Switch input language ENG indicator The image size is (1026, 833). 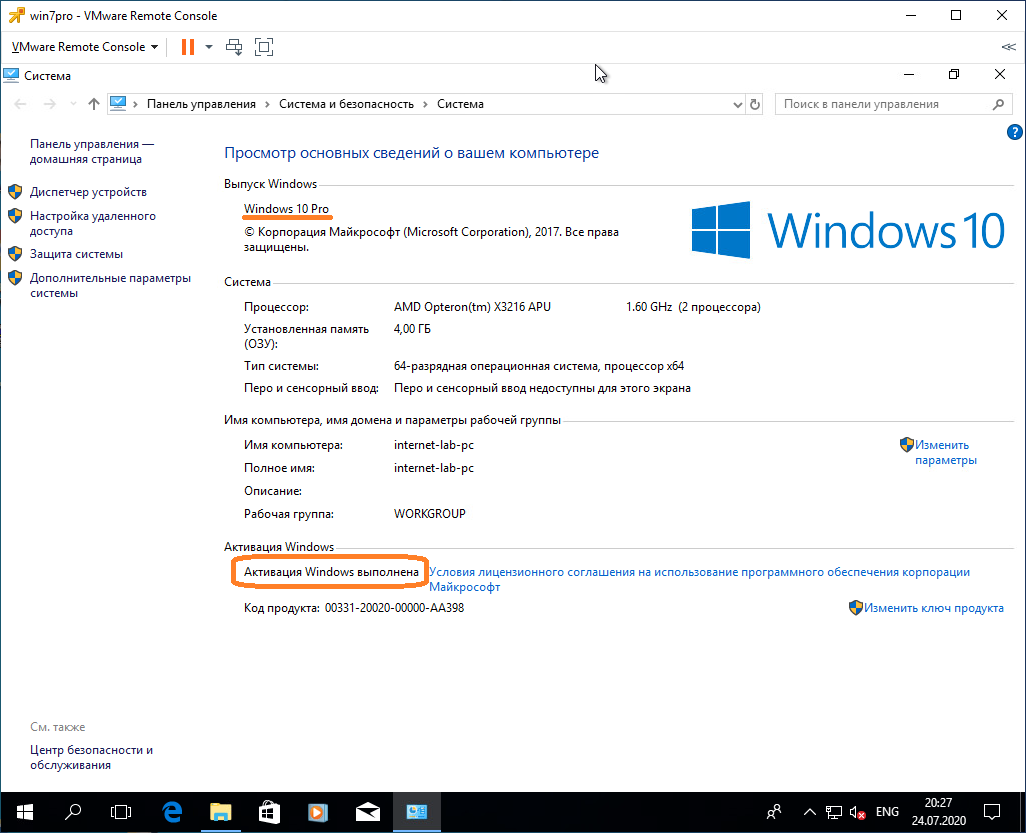pos(887,812)
